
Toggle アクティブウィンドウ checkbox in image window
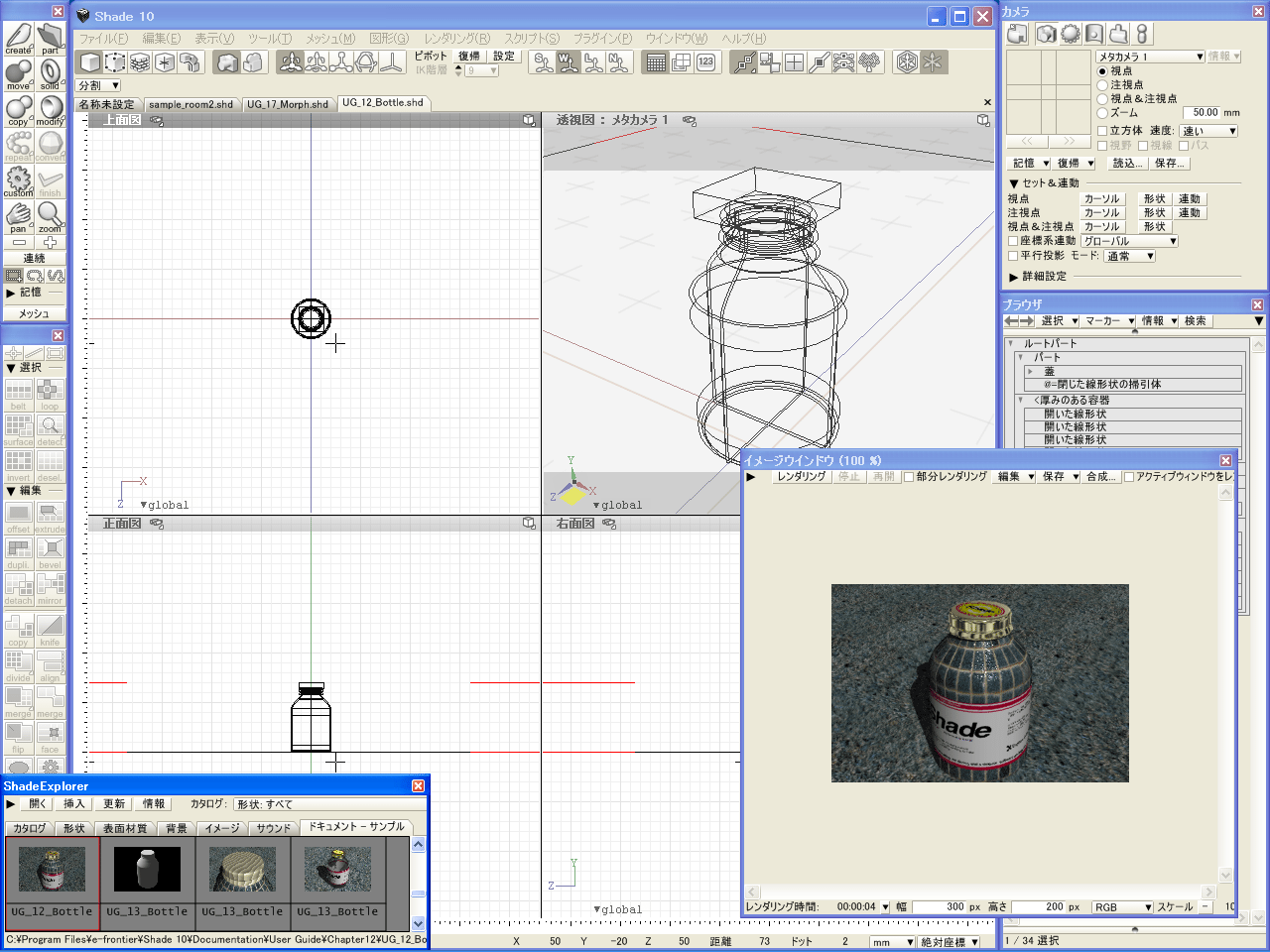click(x=1129, y=477)
